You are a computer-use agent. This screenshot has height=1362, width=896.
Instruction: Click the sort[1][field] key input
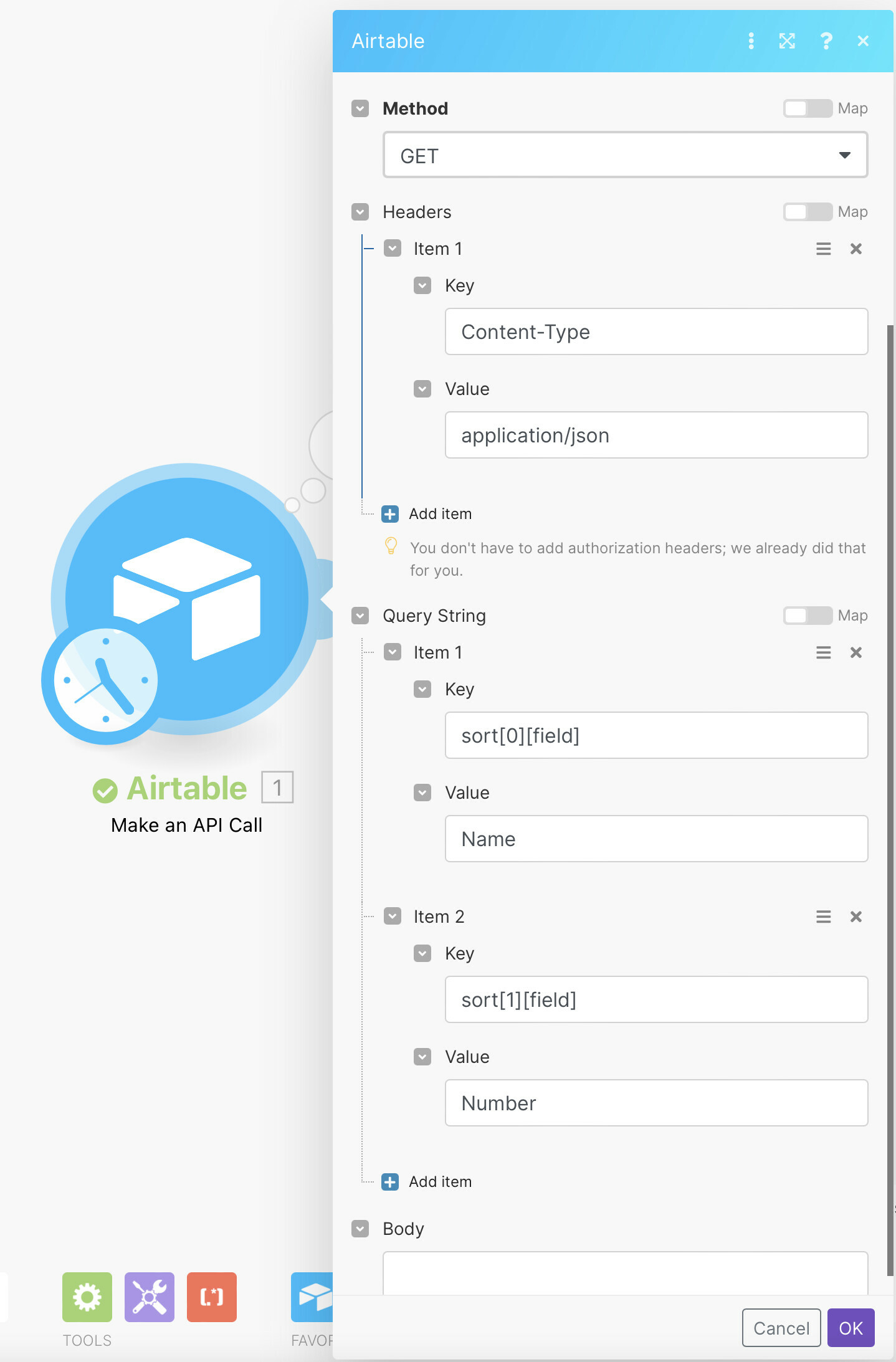point(656,999)
